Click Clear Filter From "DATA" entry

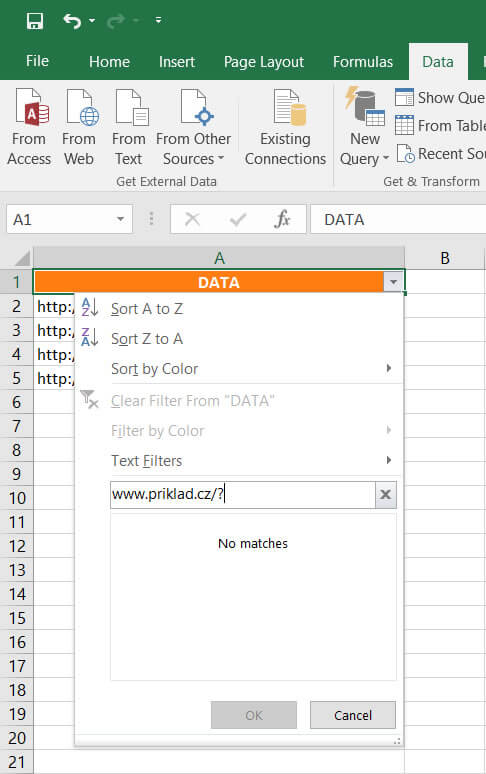coord(192,401)
